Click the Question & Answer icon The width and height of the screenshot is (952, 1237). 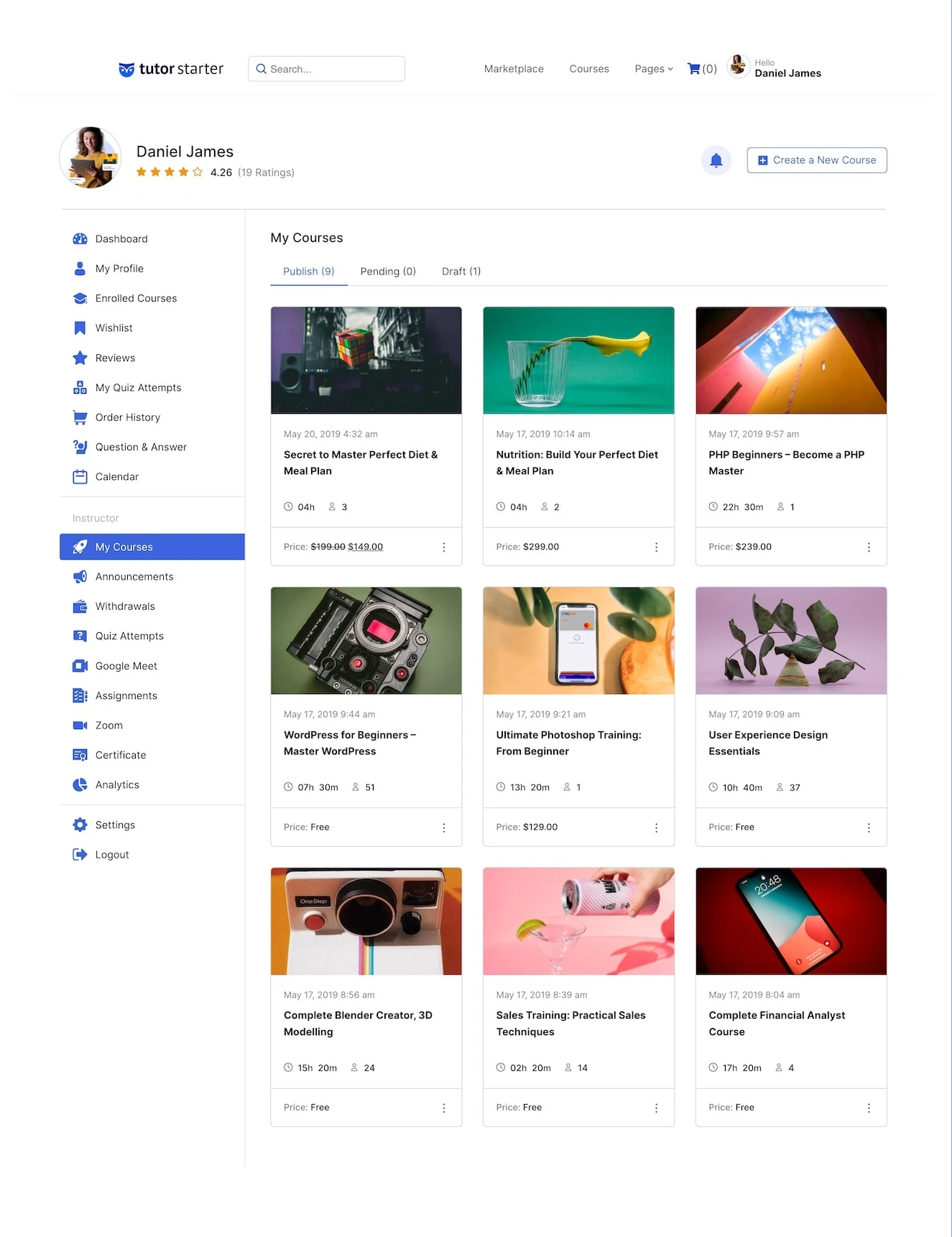[80, 447]
